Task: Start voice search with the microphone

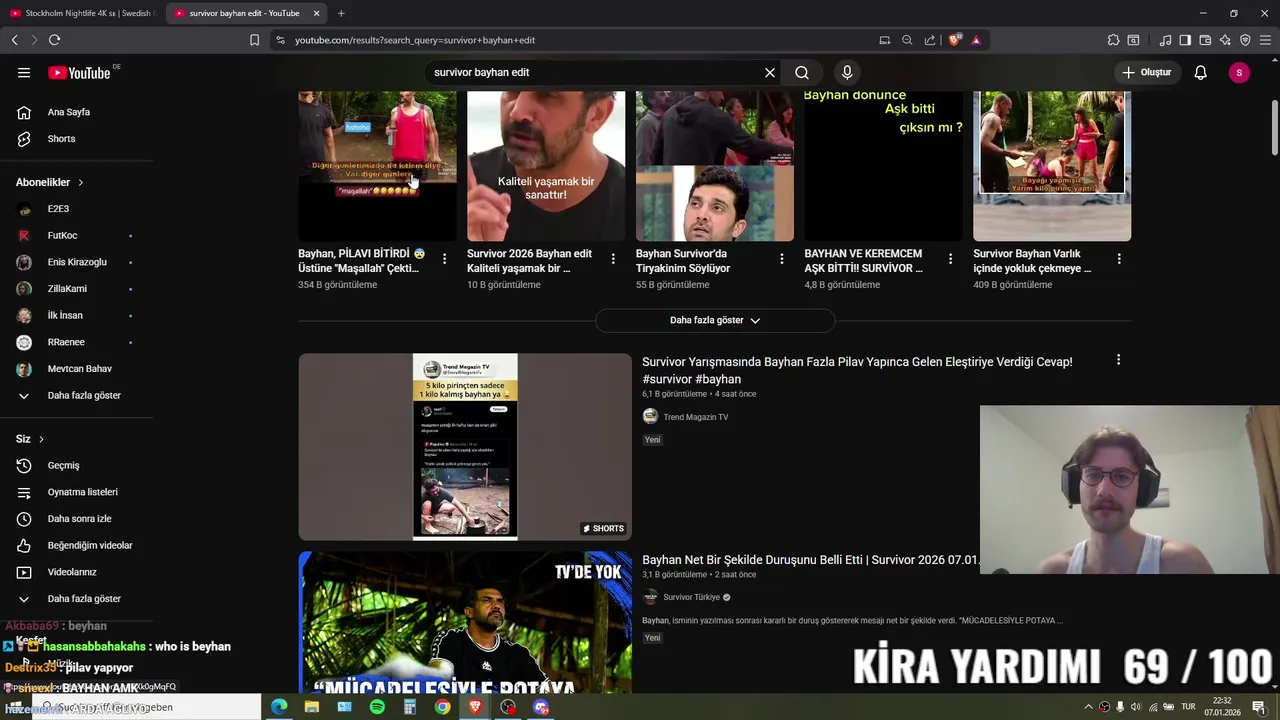Action: 847,72
